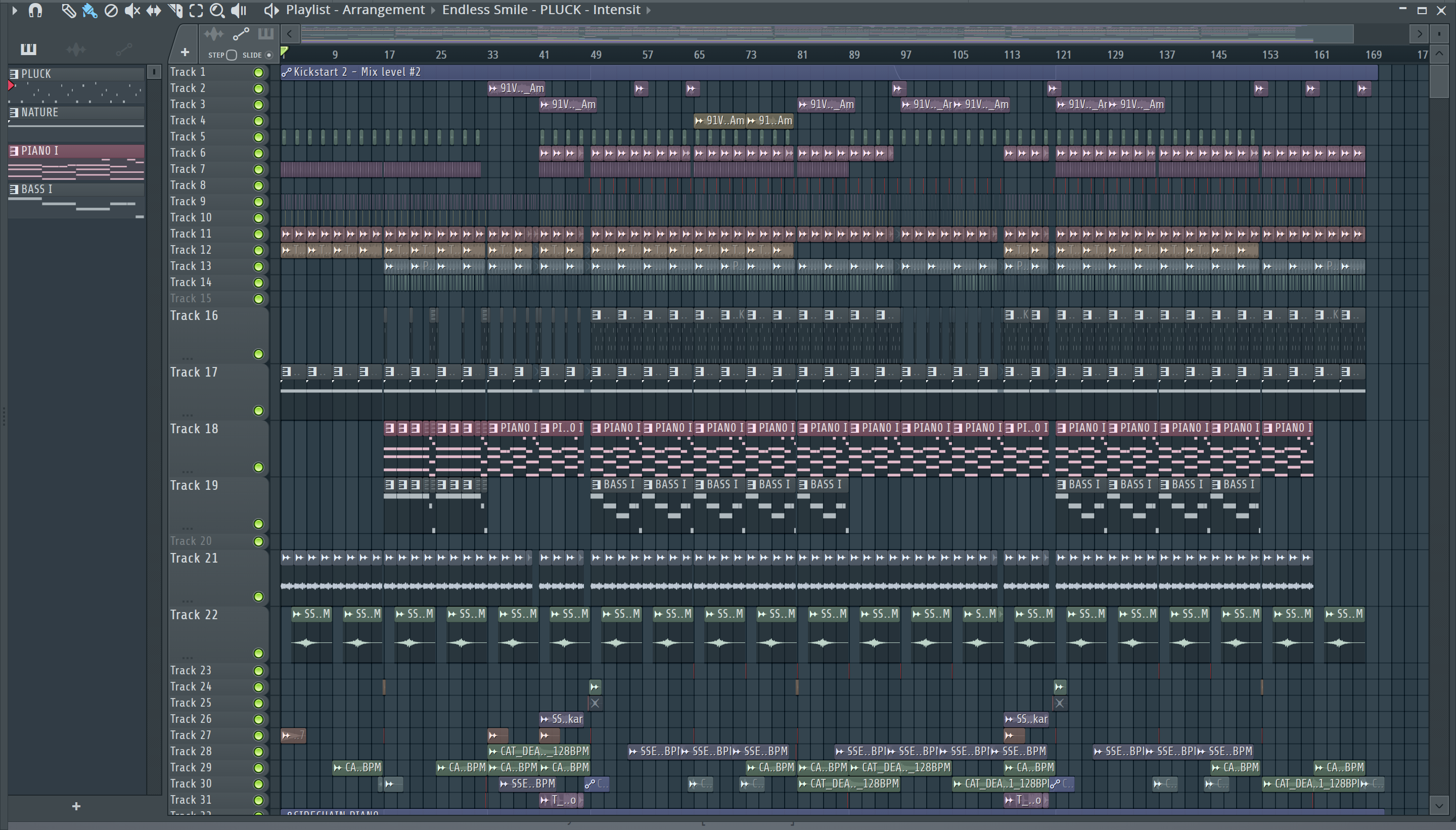Toggle STEP mode checkbox
The height and width of the screenshot is (830, 1456).
(231, 55)
